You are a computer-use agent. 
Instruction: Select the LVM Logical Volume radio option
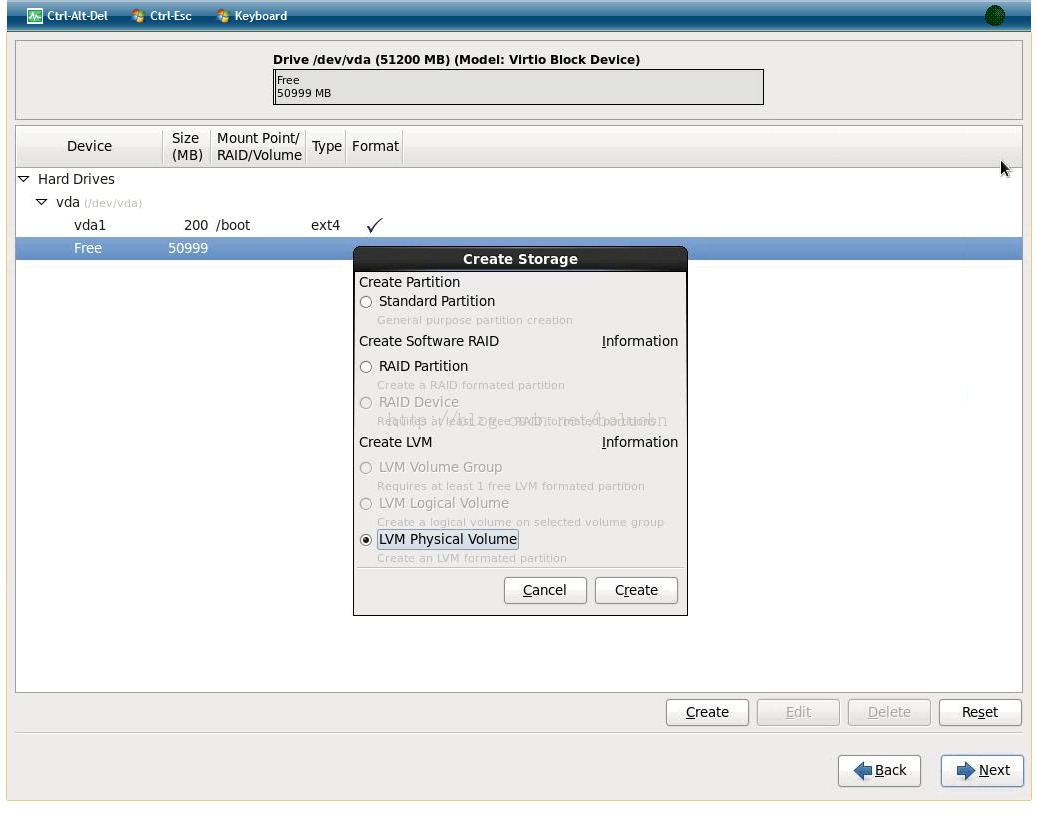[x=365, y=504]
